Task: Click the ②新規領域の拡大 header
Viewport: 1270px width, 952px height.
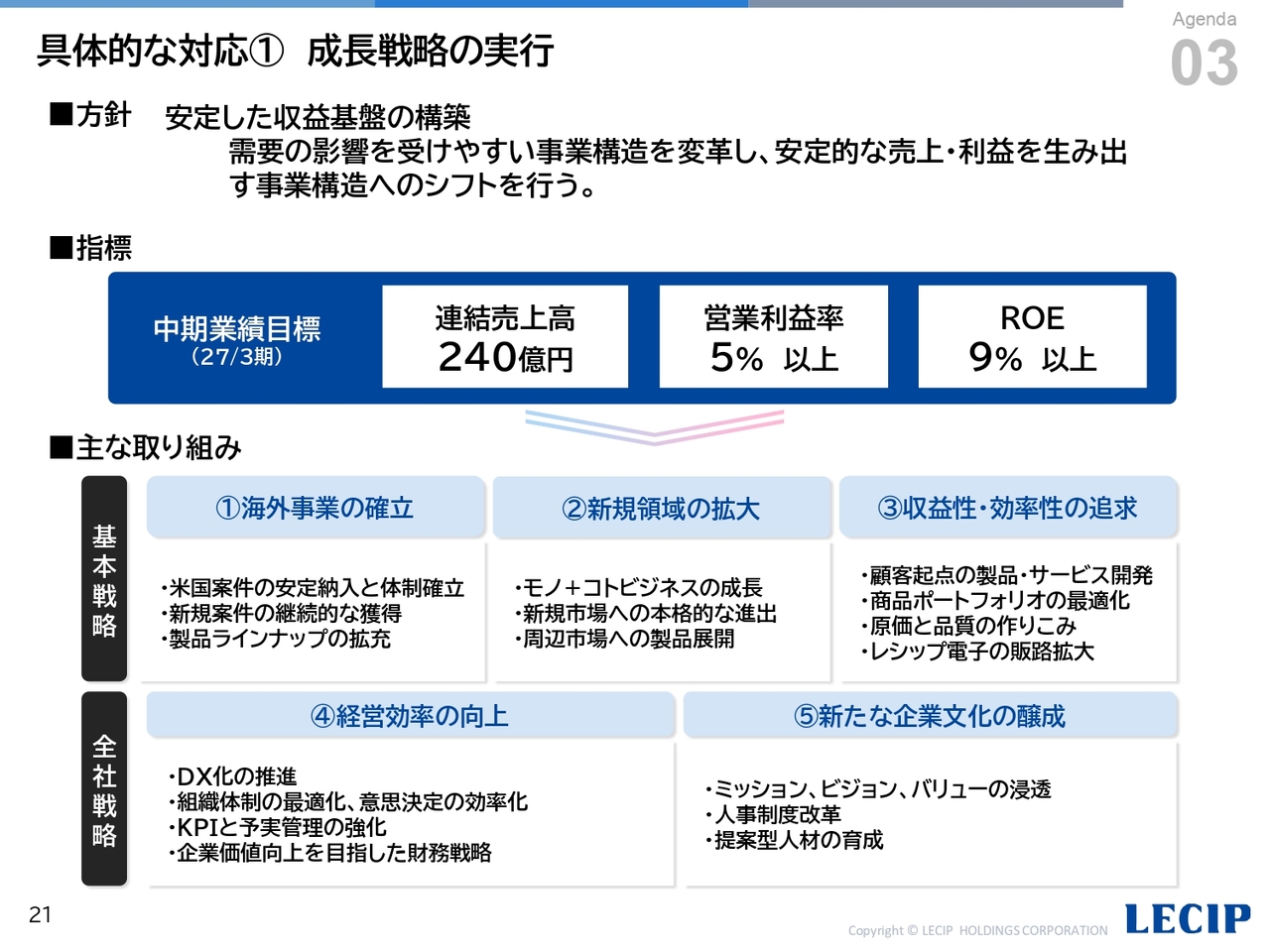Action: click(662, 508)
